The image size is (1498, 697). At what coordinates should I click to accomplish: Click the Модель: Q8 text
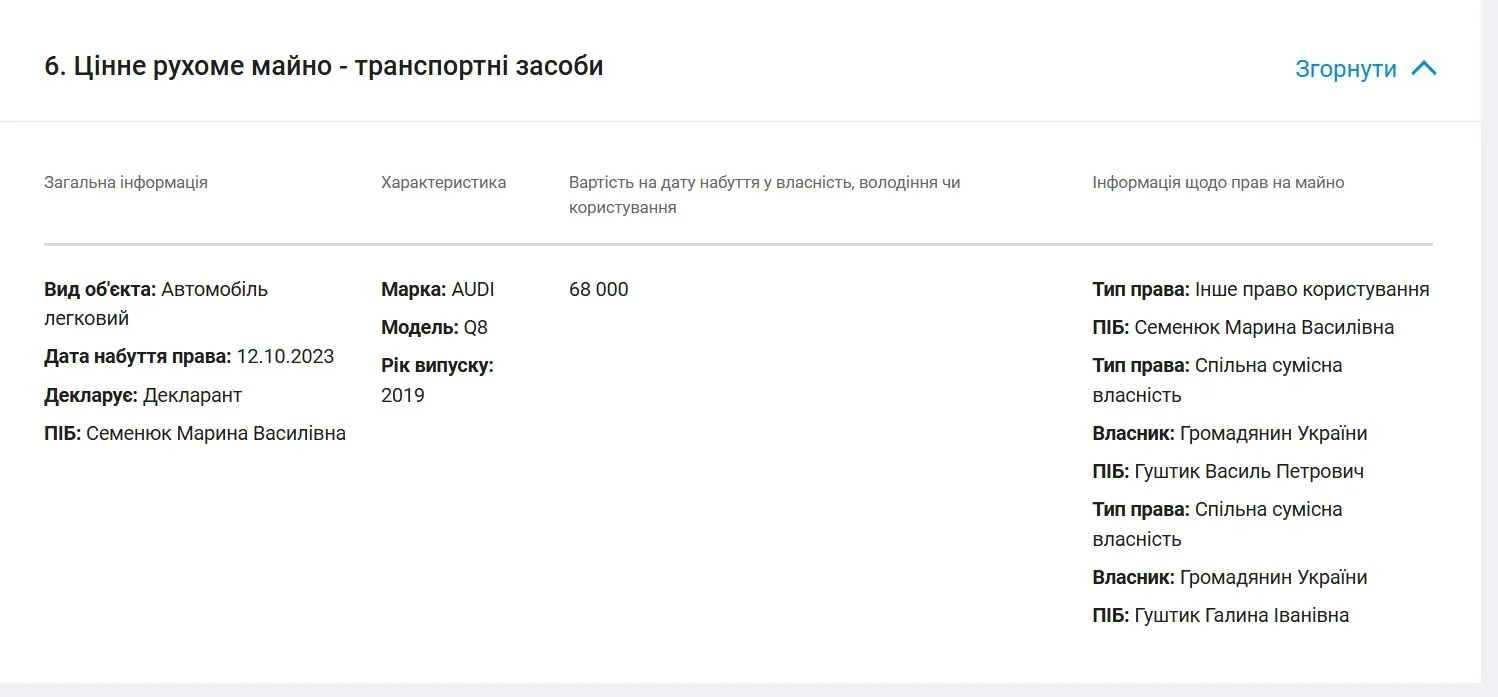[434, 327]
